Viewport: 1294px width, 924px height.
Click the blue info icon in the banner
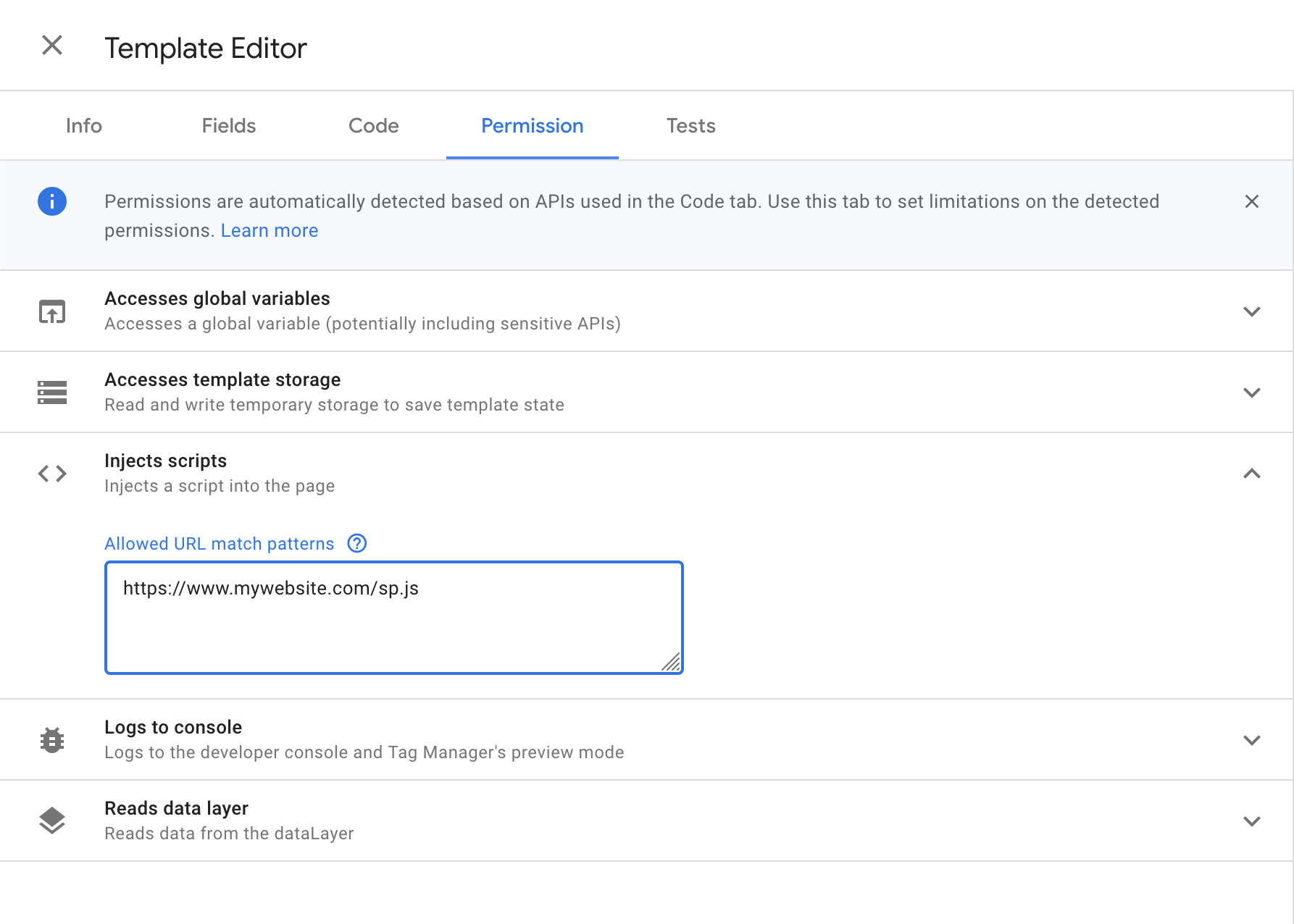click(51, 201)
